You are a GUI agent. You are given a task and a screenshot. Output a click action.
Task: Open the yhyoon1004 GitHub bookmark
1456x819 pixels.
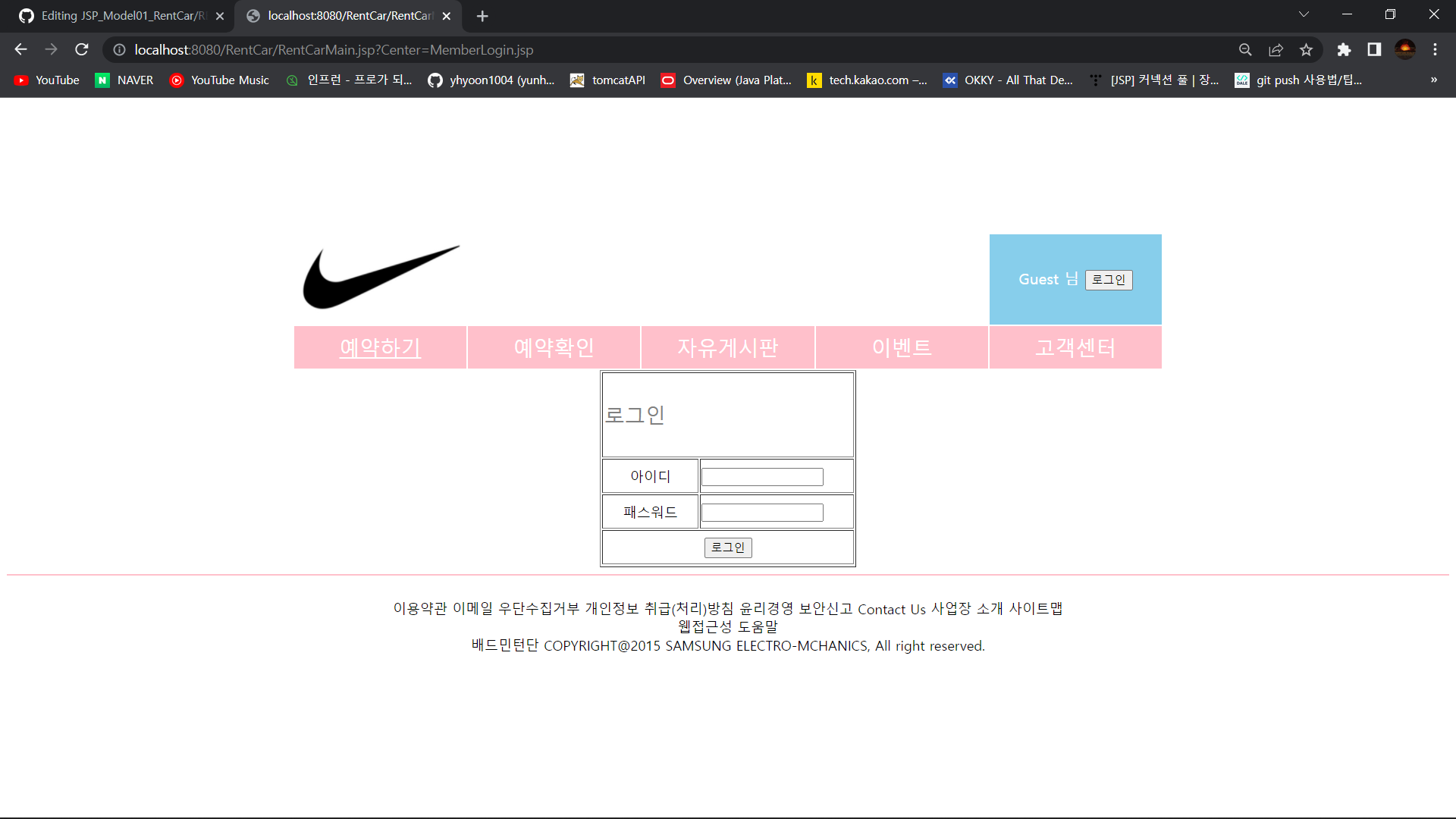491,80
